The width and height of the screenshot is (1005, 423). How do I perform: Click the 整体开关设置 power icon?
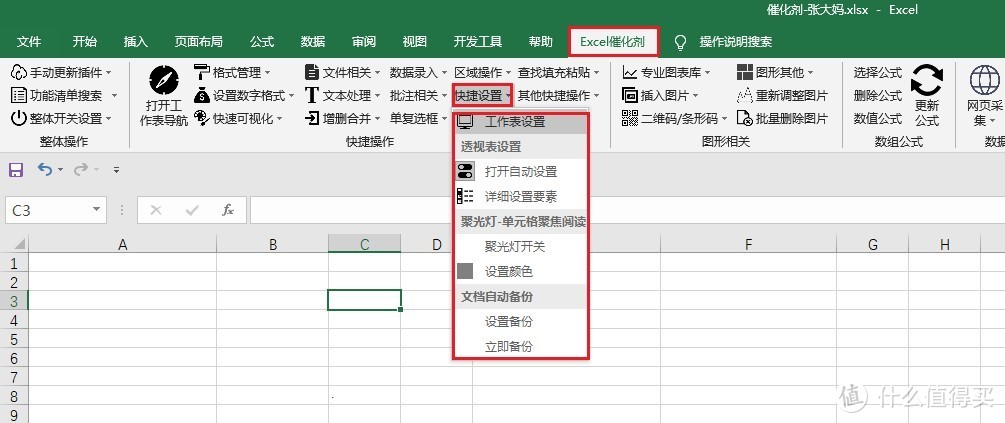click(x=19, y=119)
